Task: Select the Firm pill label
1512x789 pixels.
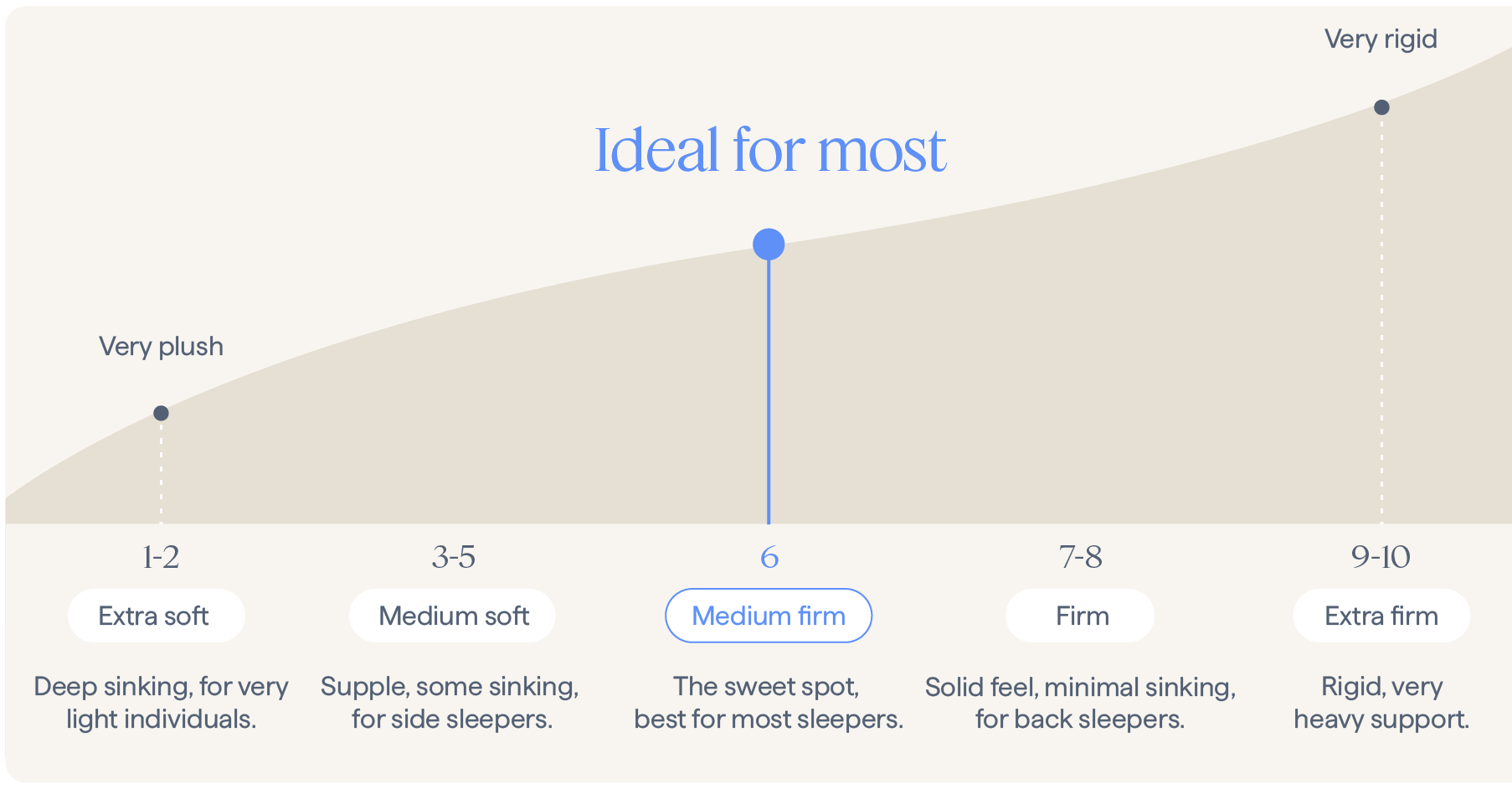Action: click(1080, 616)
